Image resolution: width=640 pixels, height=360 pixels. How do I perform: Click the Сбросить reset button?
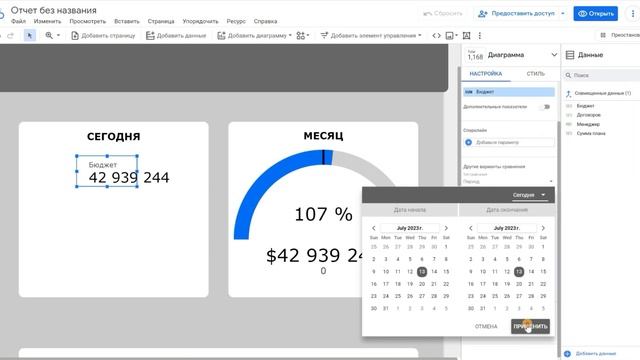(443, 13)
